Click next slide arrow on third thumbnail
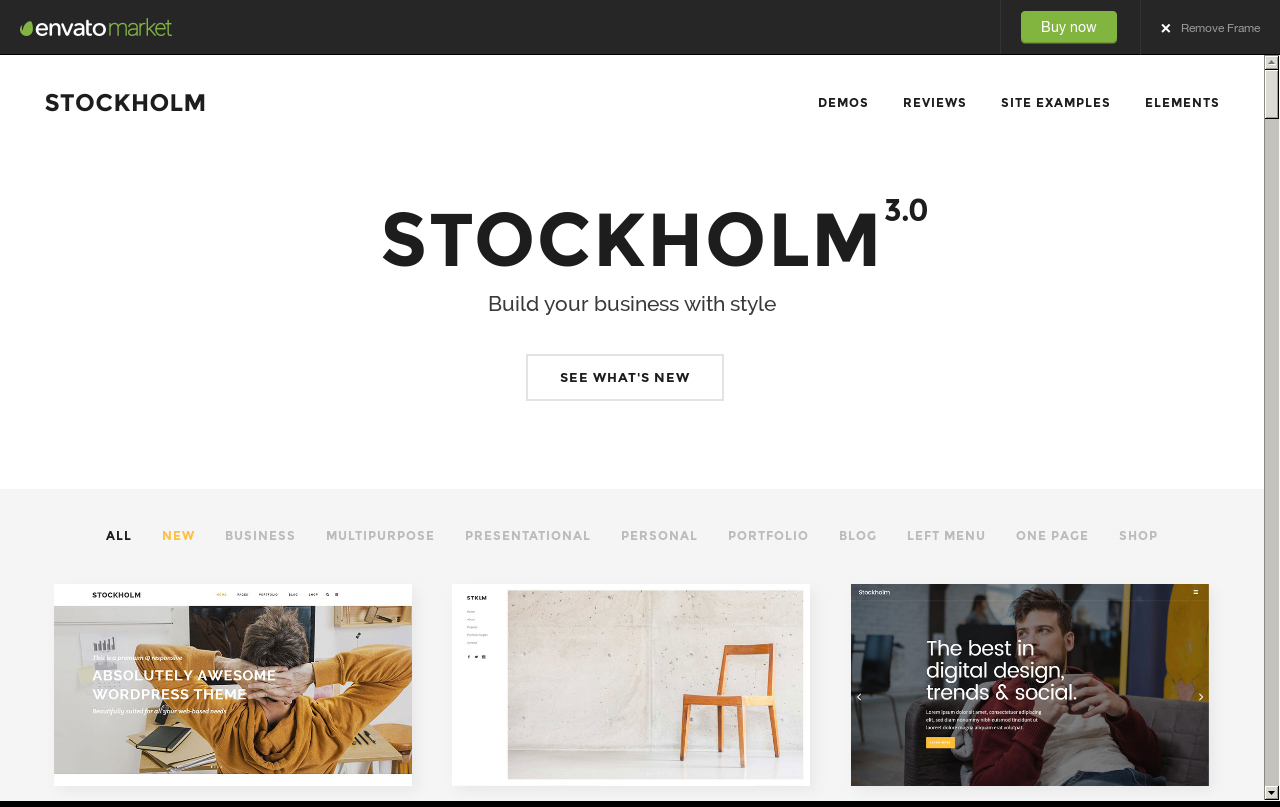Screen dimensions: 1280x807 click(1200, 697)
